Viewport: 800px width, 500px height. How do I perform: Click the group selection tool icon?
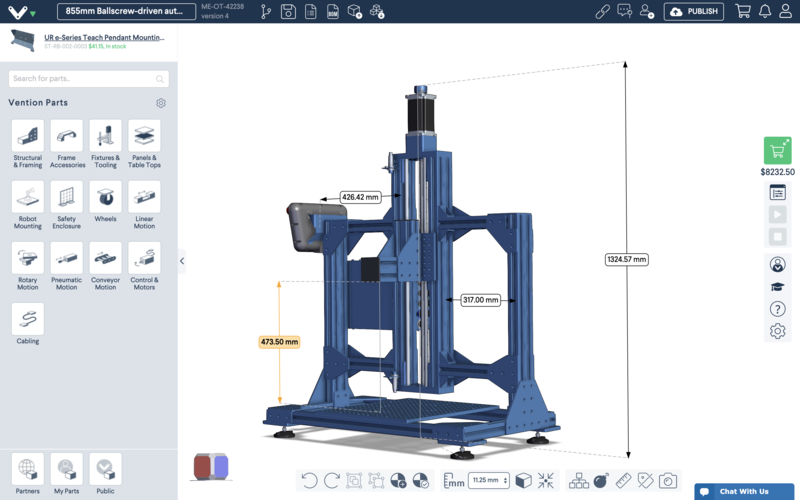pyautogui.click(x=354, y=481)
